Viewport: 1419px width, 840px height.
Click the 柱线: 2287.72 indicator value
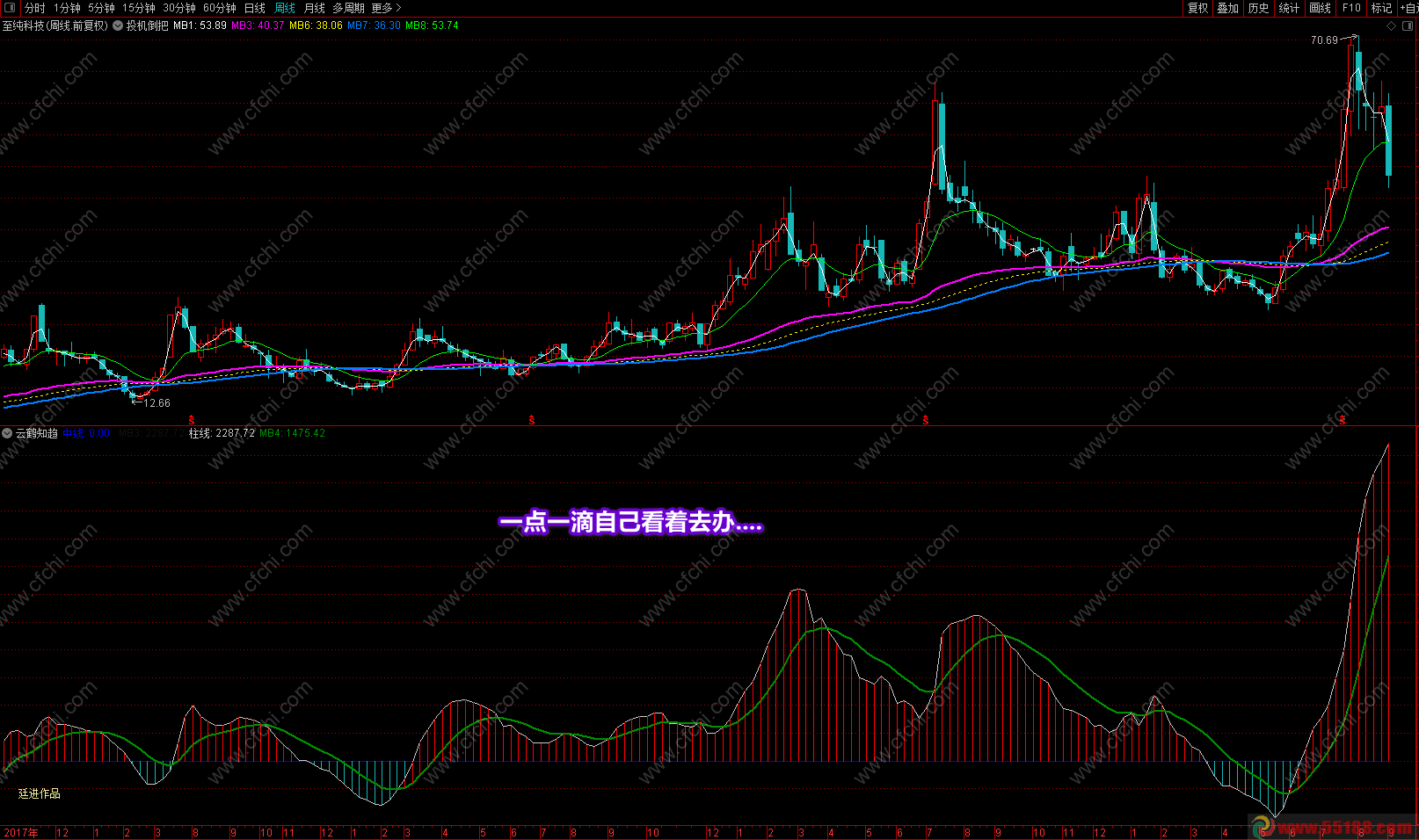click(x=222, y=433)
